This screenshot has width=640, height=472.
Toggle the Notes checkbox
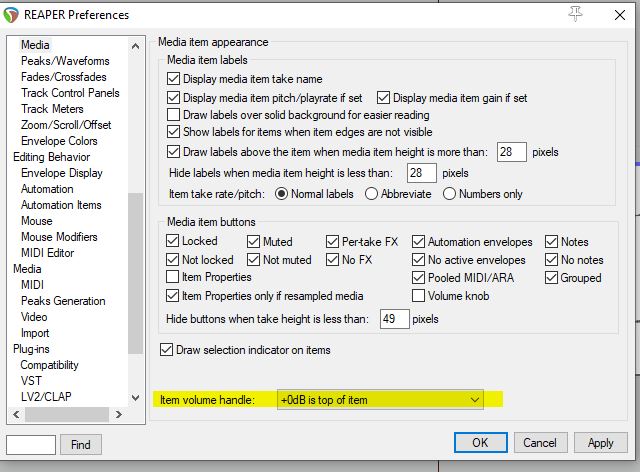[551, 241]
